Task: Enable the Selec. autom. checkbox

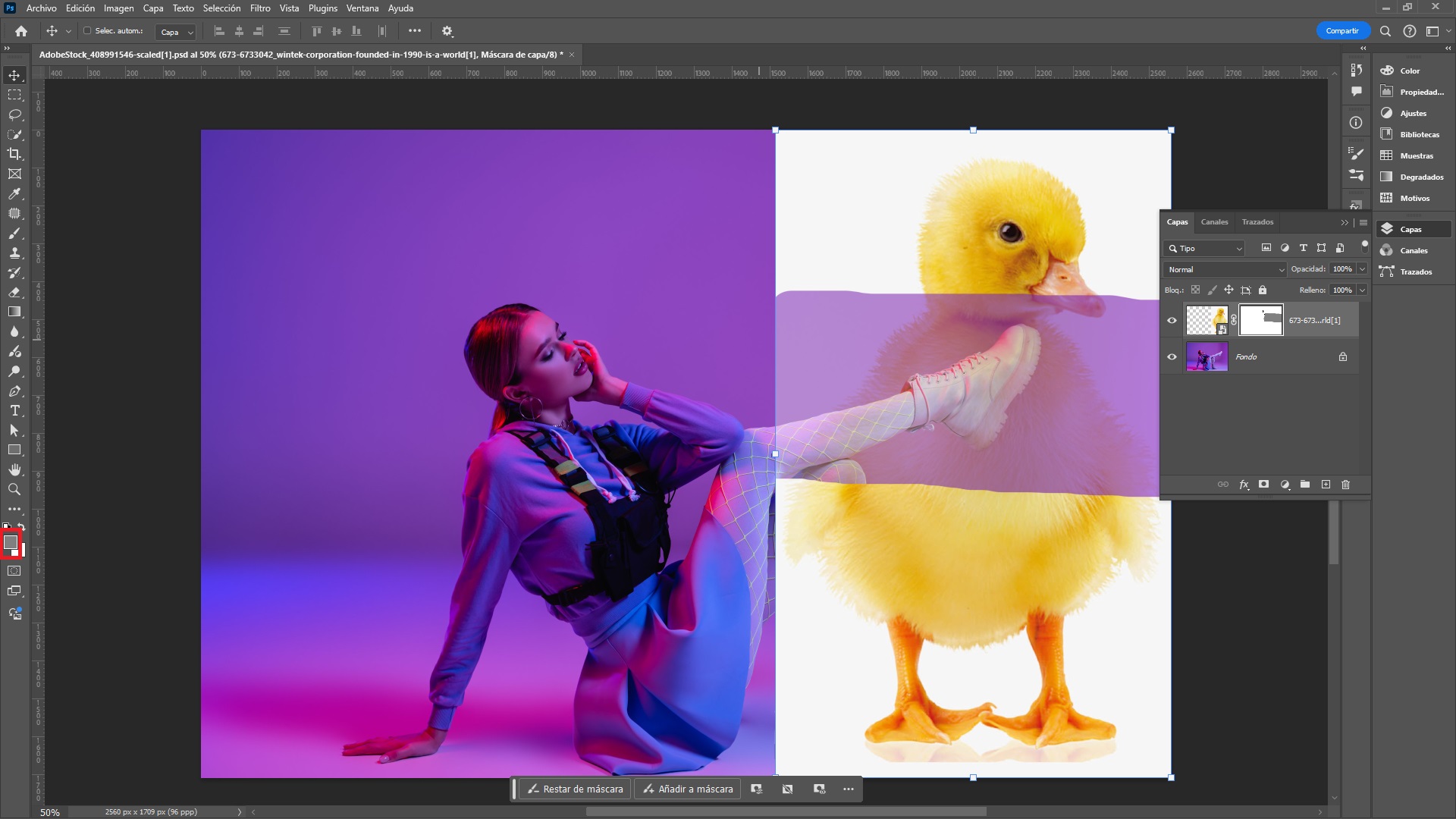Action: pyautogui.click(x=87, y=31)
